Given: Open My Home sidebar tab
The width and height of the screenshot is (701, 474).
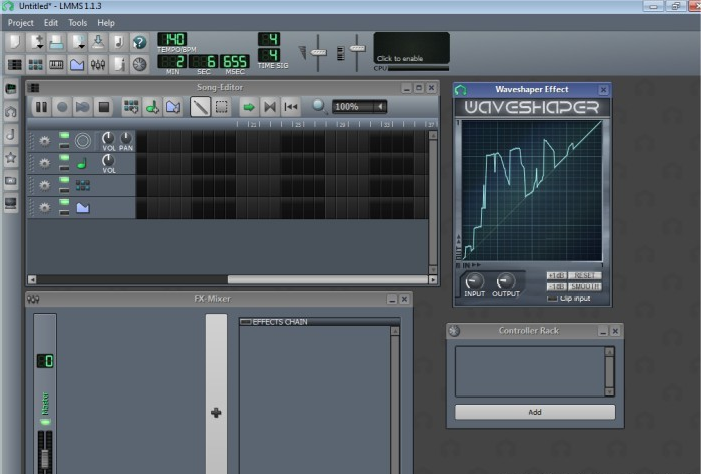Looking at the screenshot, I should point(11,181).
